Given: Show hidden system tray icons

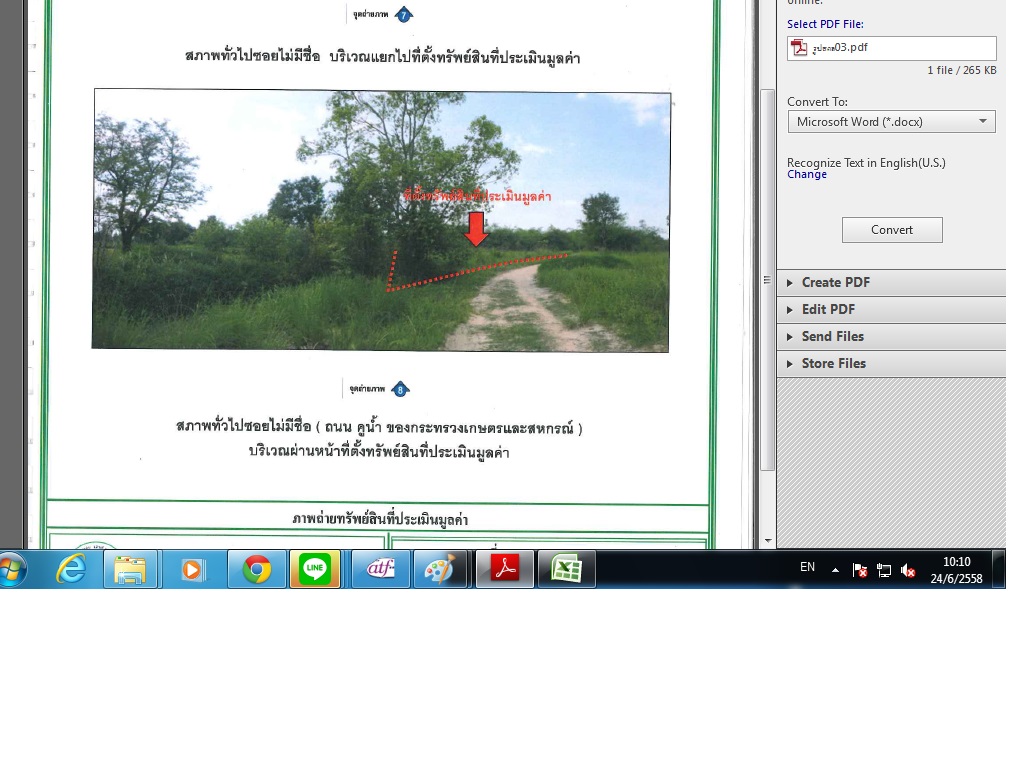Looking at the screenshot, I should 835,570.
